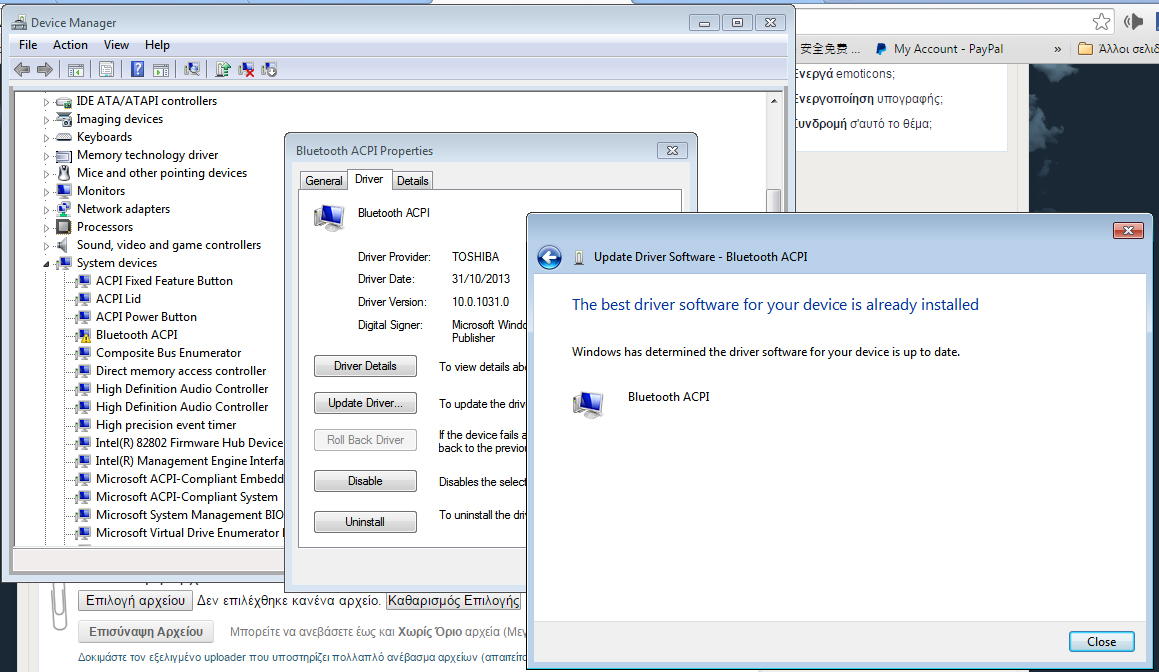Click the Mice and other pointing devices icon
The width and height of the screenshot is (1159, 672).
tap(64, 173)
